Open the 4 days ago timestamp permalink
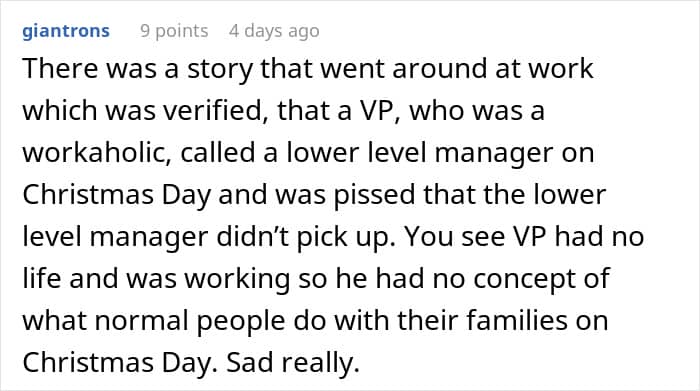700x391 pixels. click(274, 31)
